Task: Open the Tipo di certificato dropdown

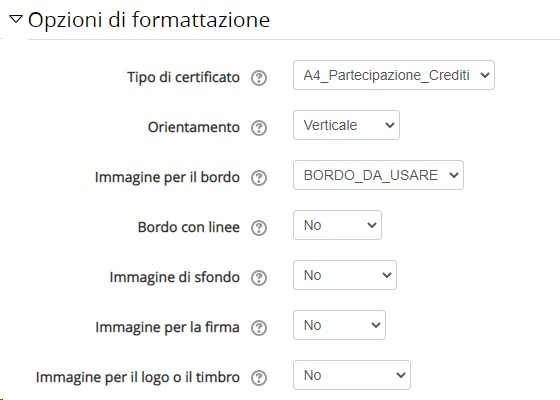Action: click(394, 75)
